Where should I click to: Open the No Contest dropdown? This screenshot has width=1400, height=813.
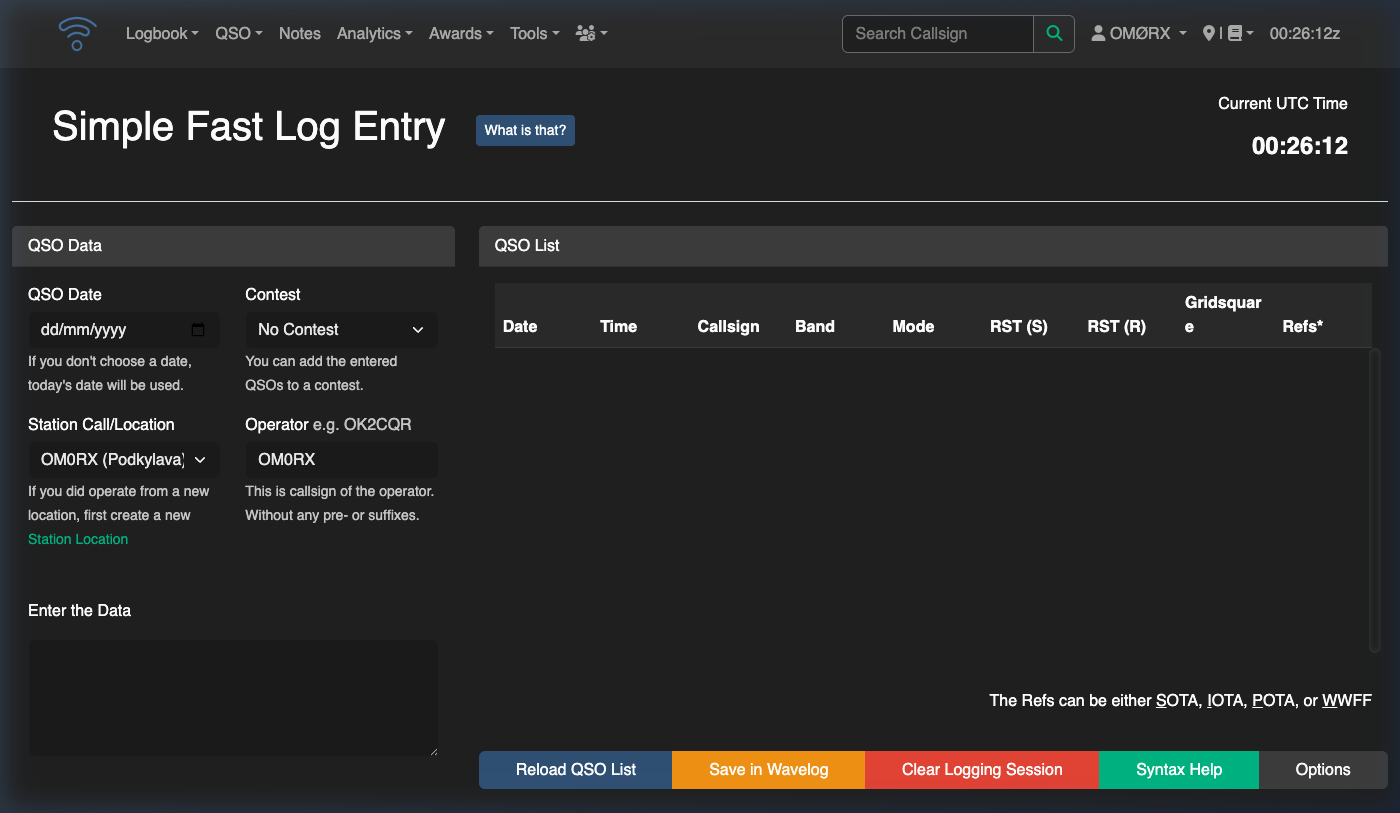(x=341, y=329)
